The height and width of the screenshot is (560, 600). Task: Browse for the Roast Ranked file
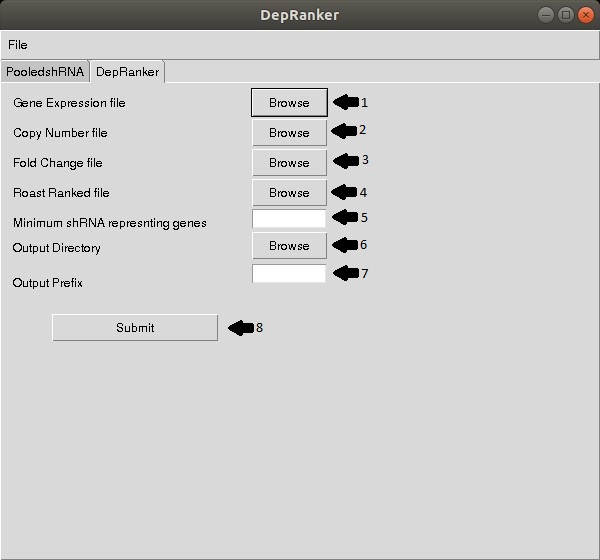point(289,193)
